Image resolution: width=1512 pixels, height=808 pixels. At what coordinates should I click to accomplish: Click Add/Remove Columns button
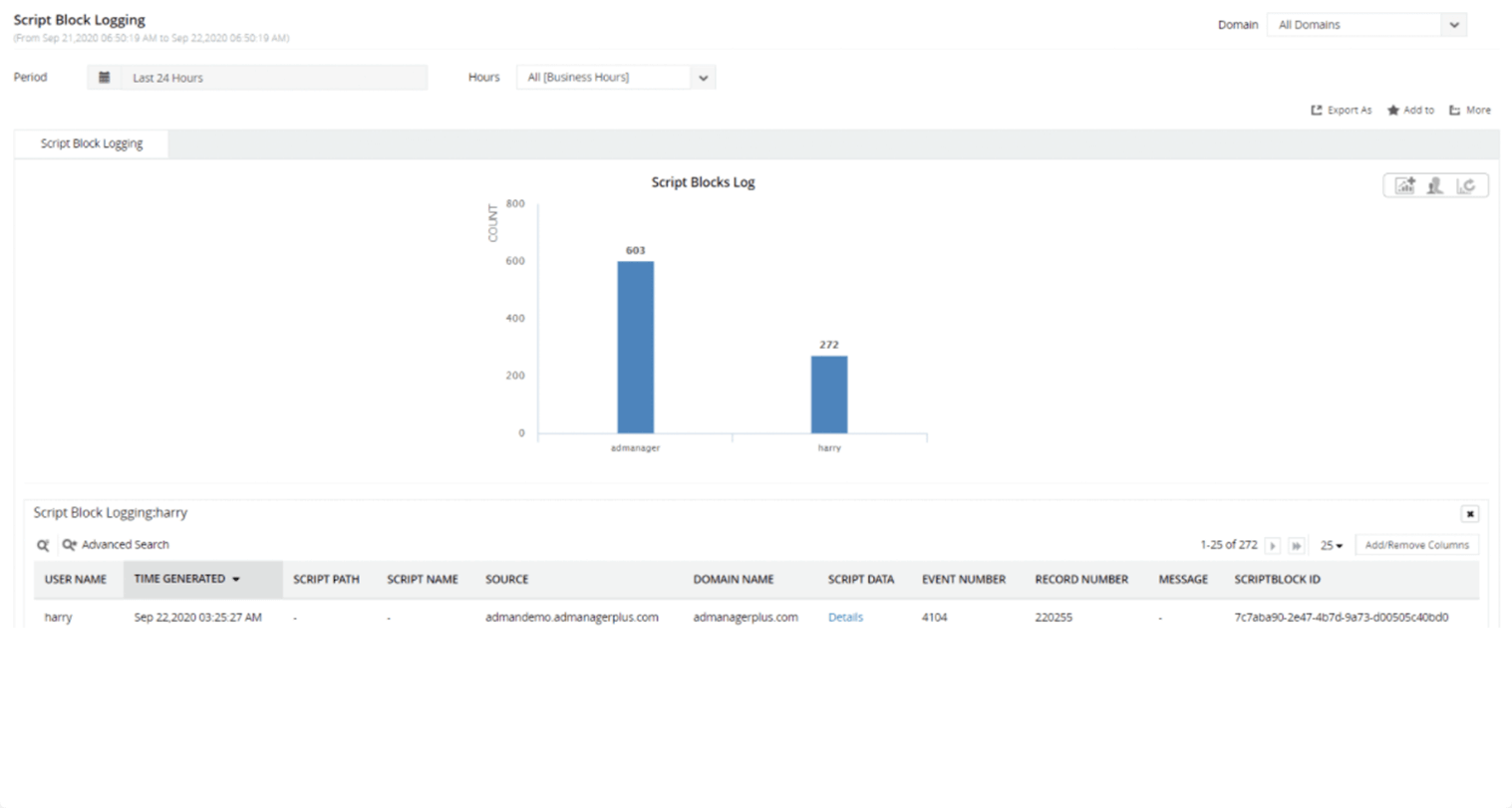coord(1416,545)
